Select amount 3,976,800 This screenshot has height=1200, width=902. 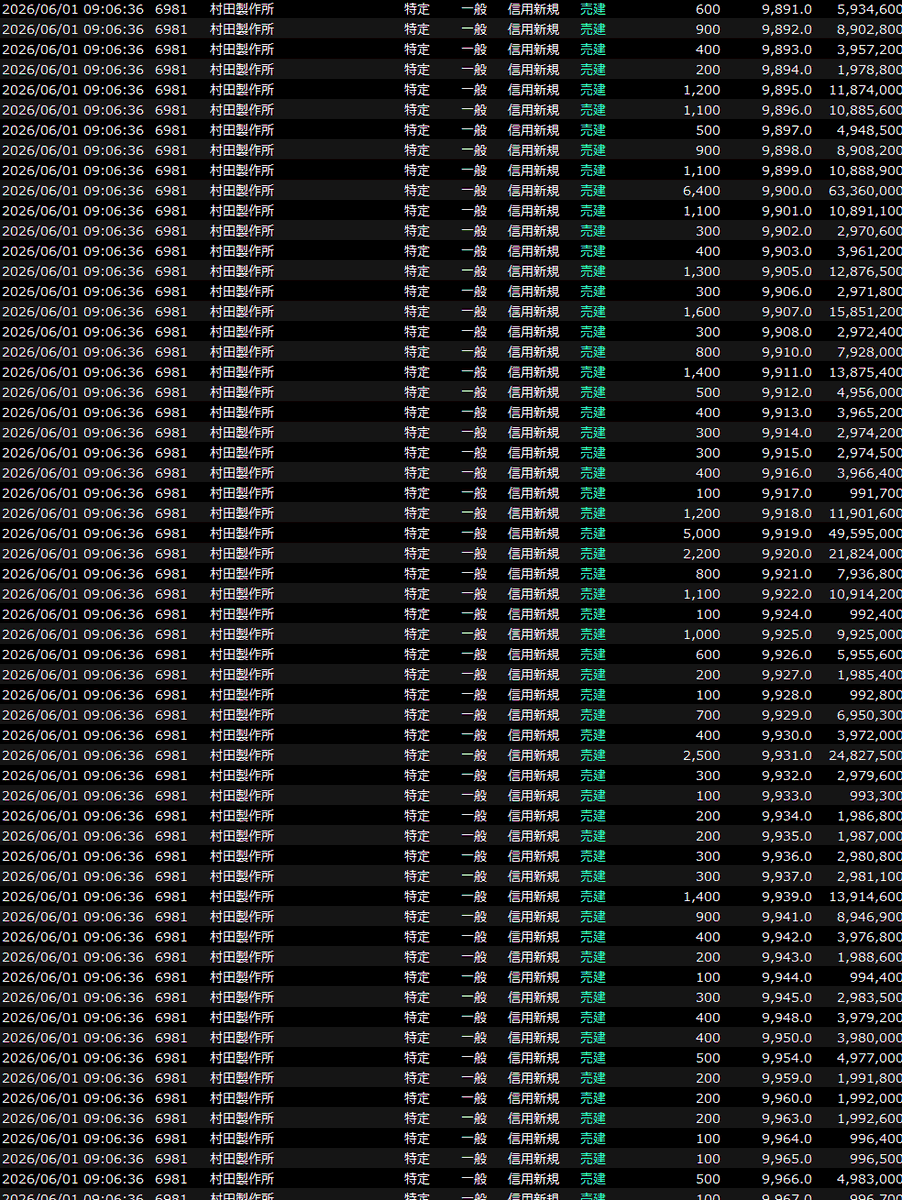click(x=869, y=937)
